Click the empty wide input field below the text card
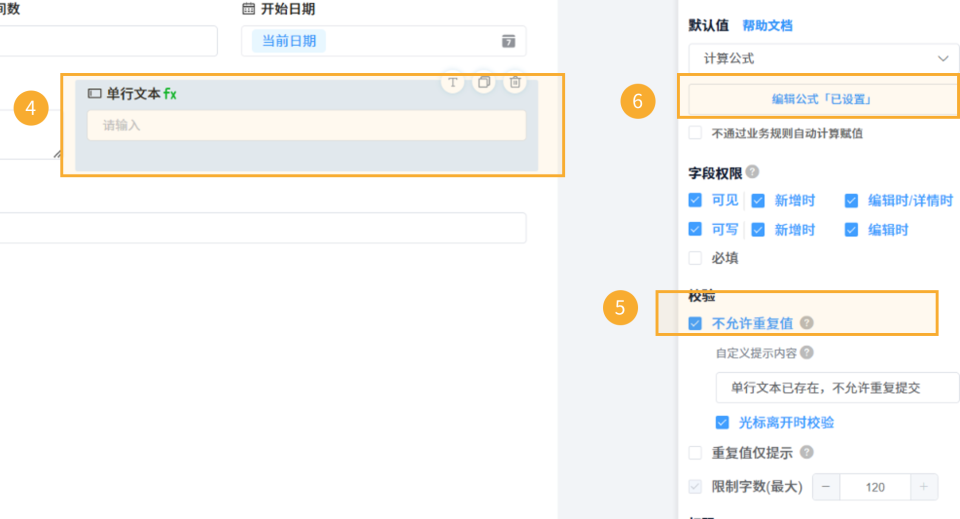The height and width of the screenshot is (519, 960). pos(263,228)
